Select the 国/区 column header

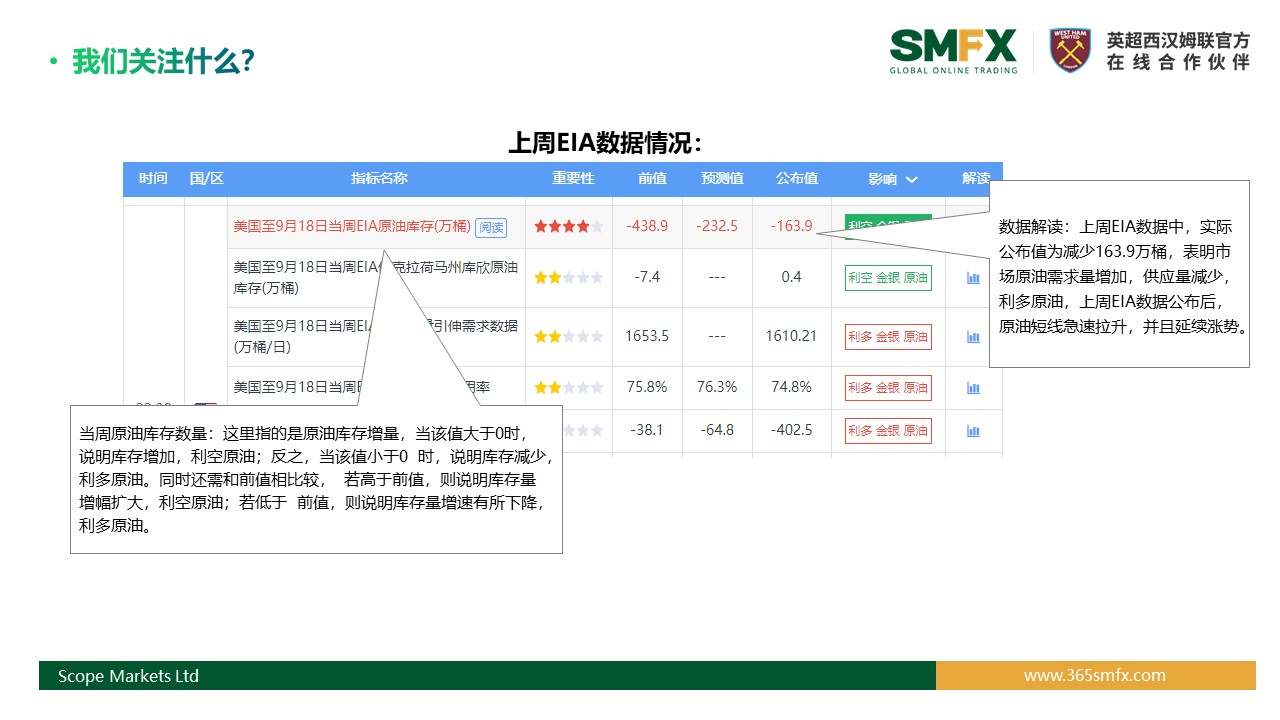206,179
